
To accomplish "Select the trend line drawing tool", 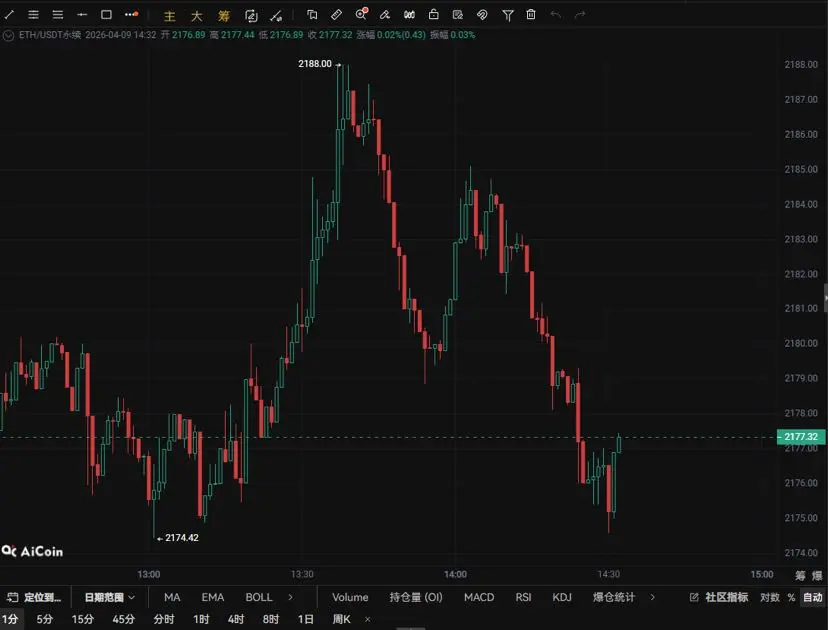I will 9,15.
